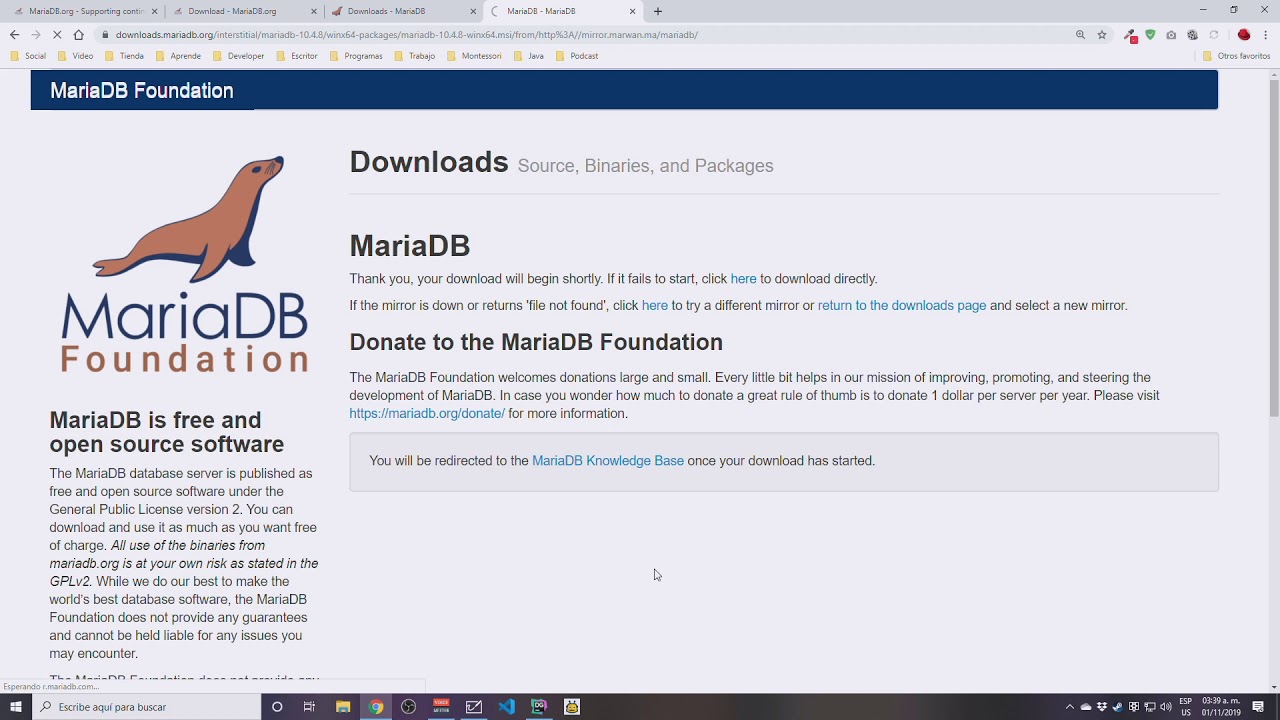Image resolution: width=1280 pixels, height=720 pixels.
Task: Open the zoom magnifier in address bar
Action: click(1080, 35)
